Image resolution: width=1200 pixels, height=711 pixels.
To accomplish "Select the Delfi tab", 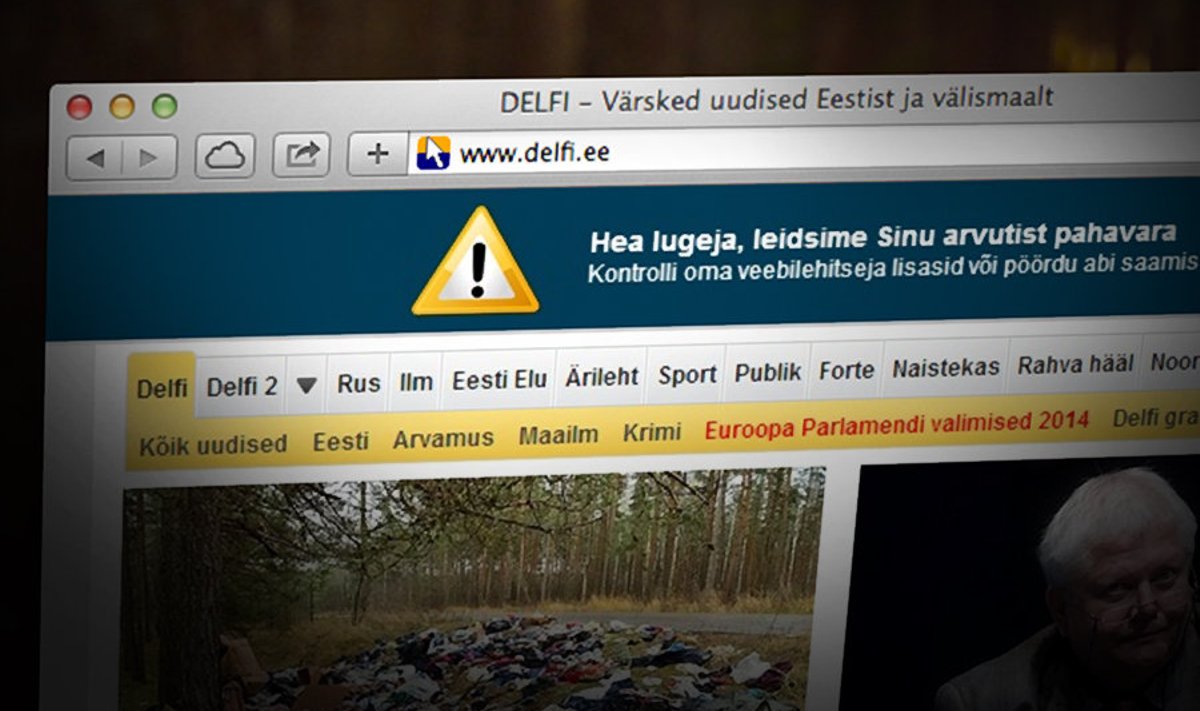I will (x=162, y=388).
